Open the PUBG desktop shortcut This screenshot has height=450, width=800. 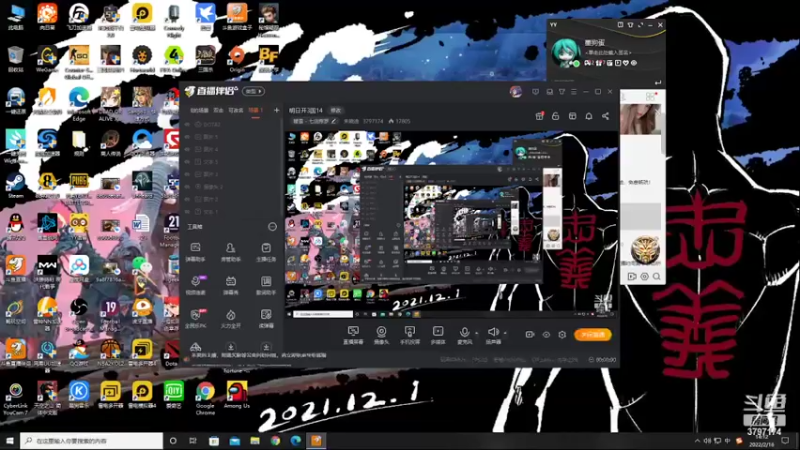pos(79,185)
